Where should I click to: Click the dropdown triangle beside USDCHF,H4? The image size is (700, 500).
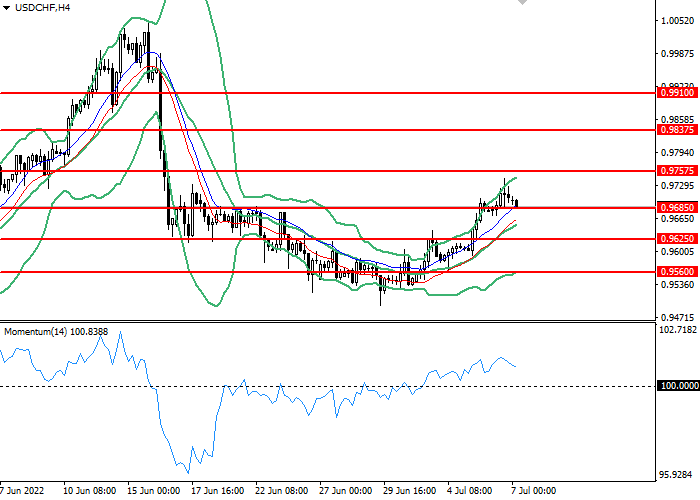tap(7, 8)
